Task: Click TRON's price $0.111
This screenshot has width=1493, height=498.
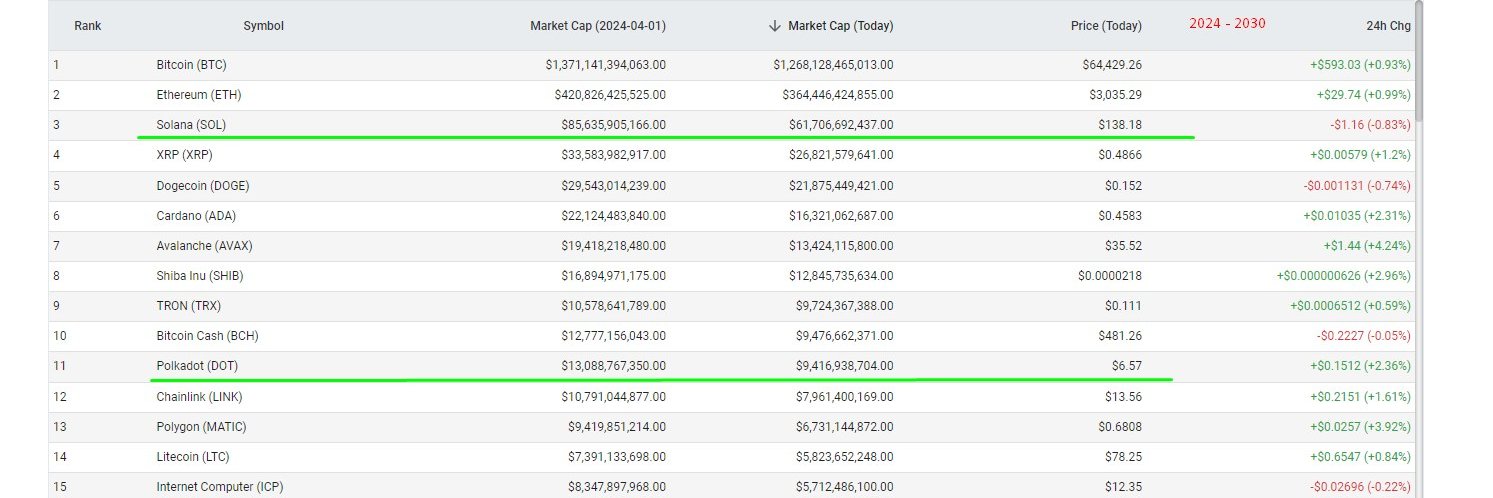Action: 1123,306
